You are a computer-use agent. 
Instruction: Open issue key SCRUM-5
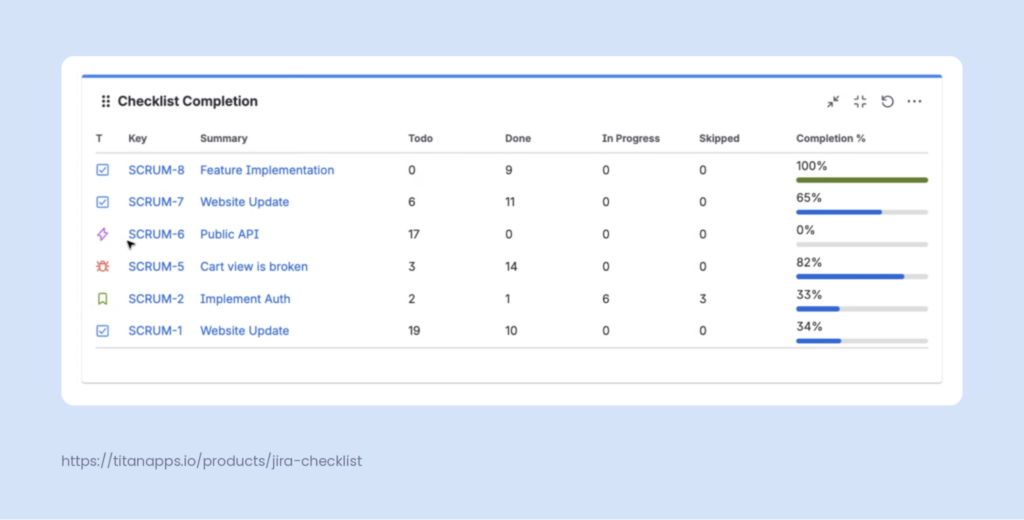click(x=156, y=267)
